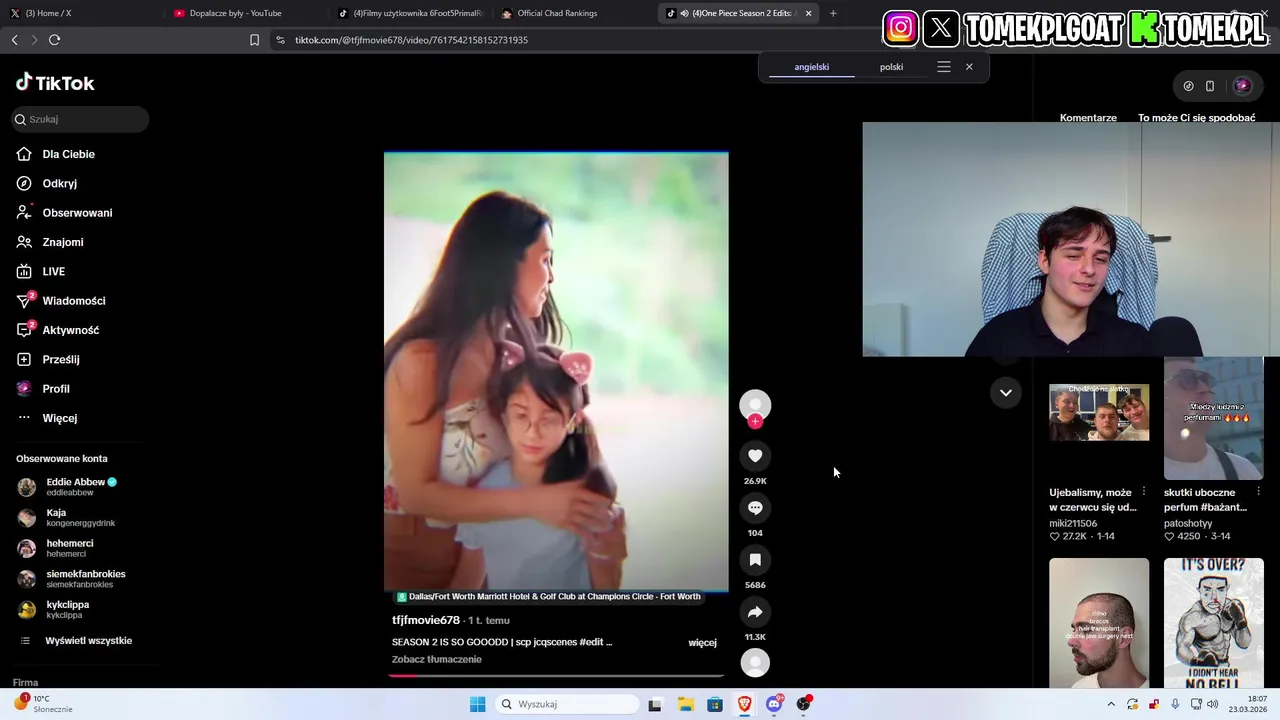Open tfjfmovie678 username link
The width and height of the screenshot is (1280, 720).
tap(426, 620)
